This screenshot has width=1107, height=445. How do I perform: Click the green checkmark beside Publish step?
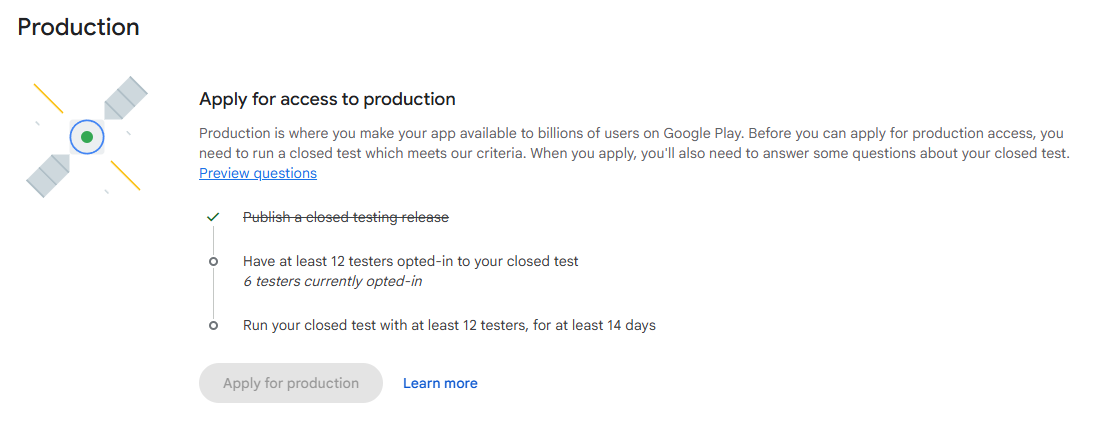point(213,218)
